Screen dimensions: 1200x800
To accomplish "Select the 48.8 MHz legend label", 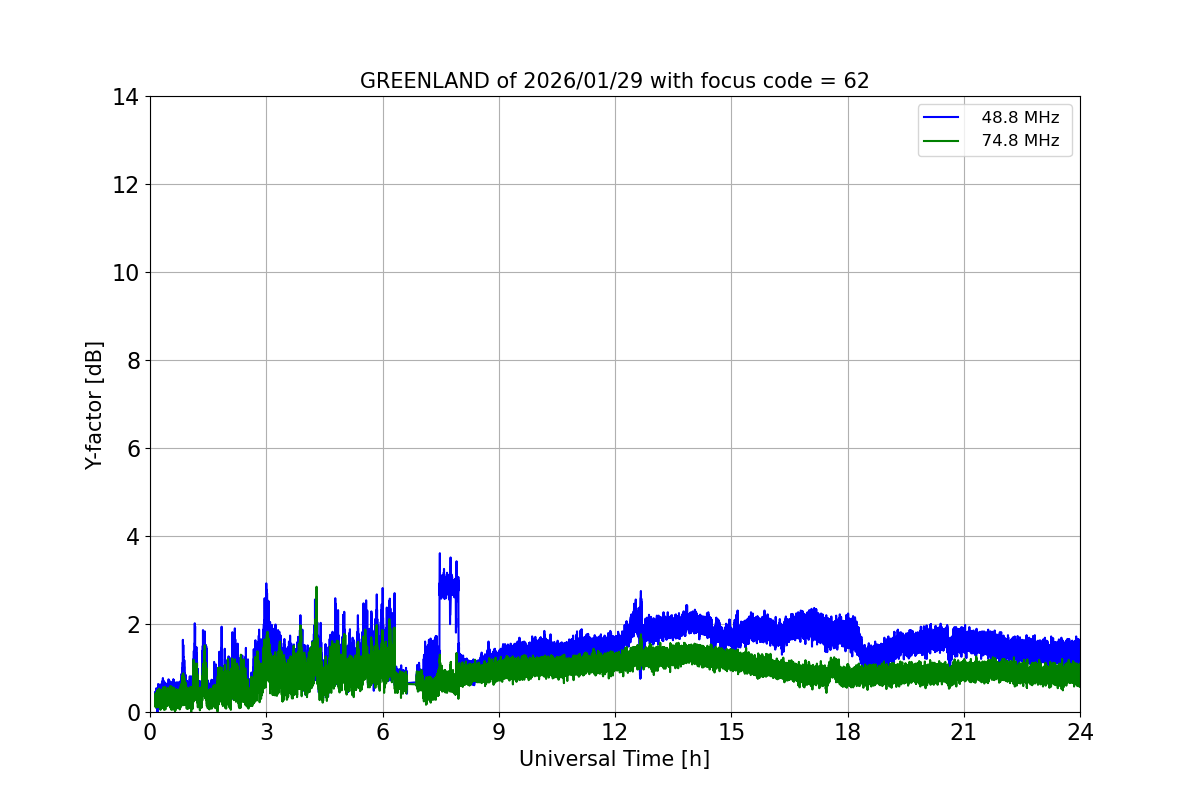I will pyautogui.click(x=1020, y=118).
